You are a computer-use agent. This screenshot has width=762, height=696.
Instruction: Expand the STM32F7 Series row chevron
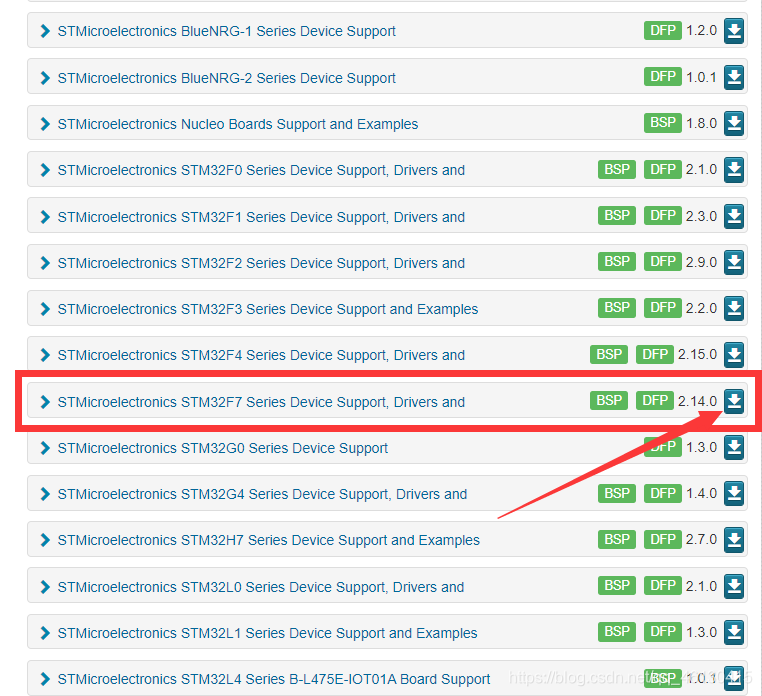[45, 402]
